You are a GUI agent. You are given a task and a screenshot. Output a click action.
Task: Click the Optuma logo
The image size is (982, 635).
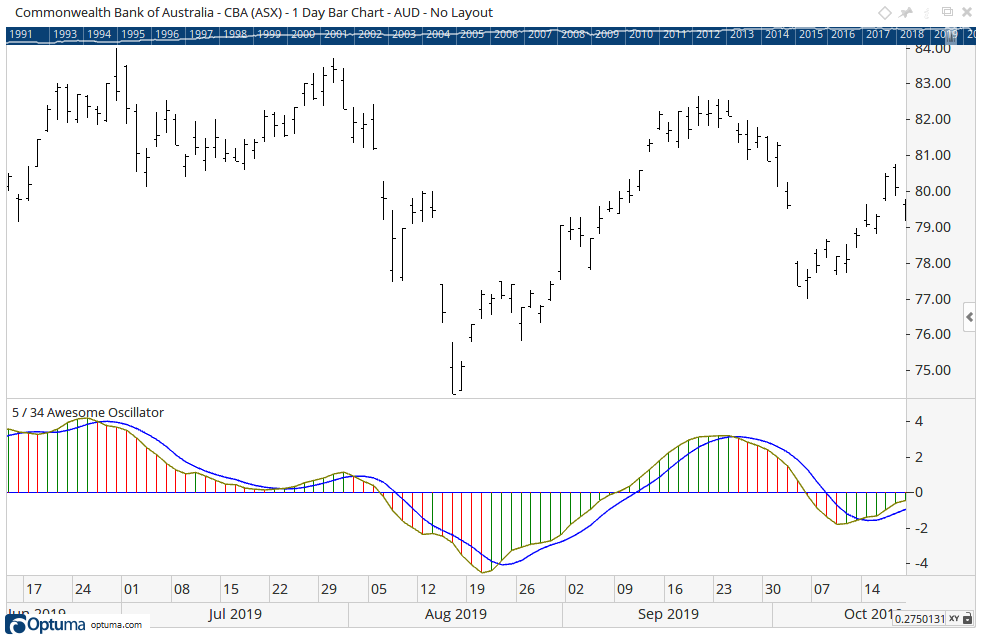tap(45, 624)
